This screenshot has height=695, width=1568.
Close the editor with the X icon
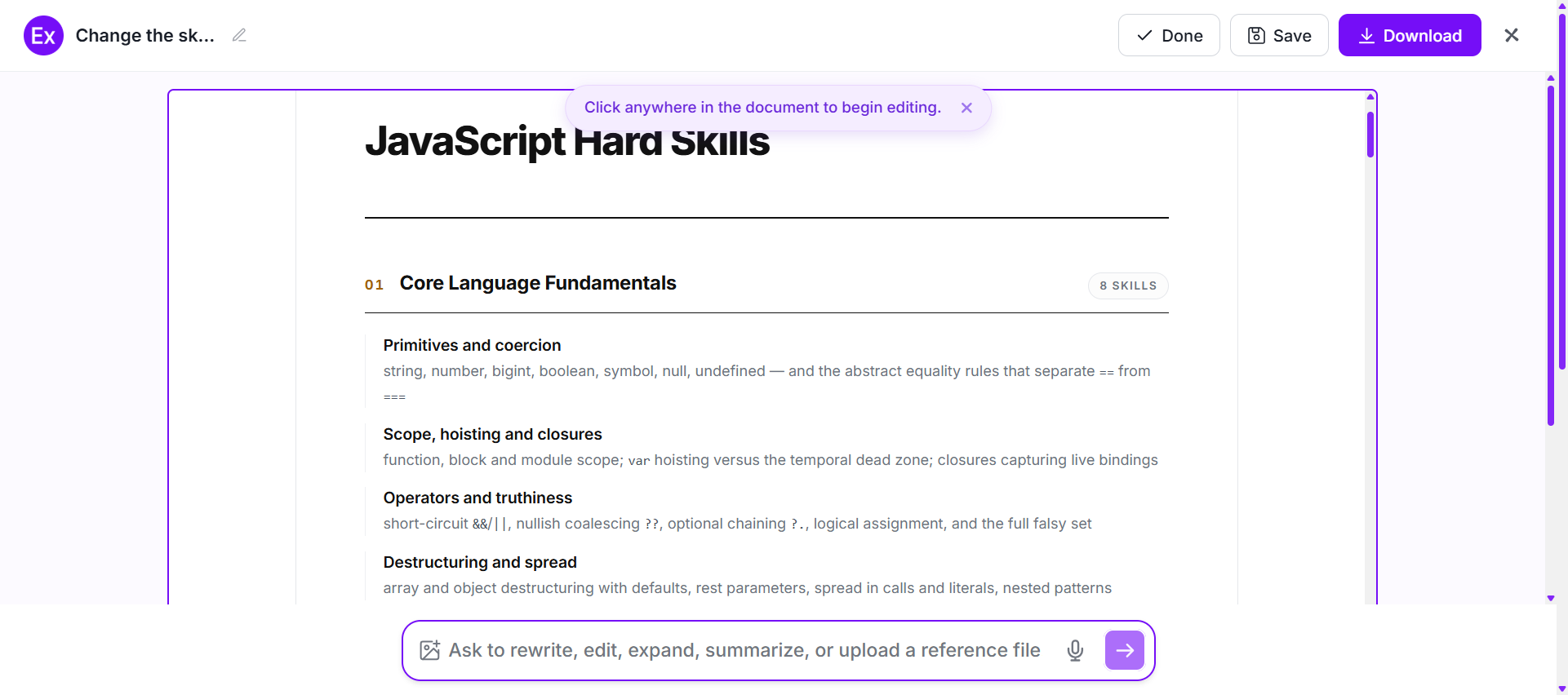tap(1512, 35)
